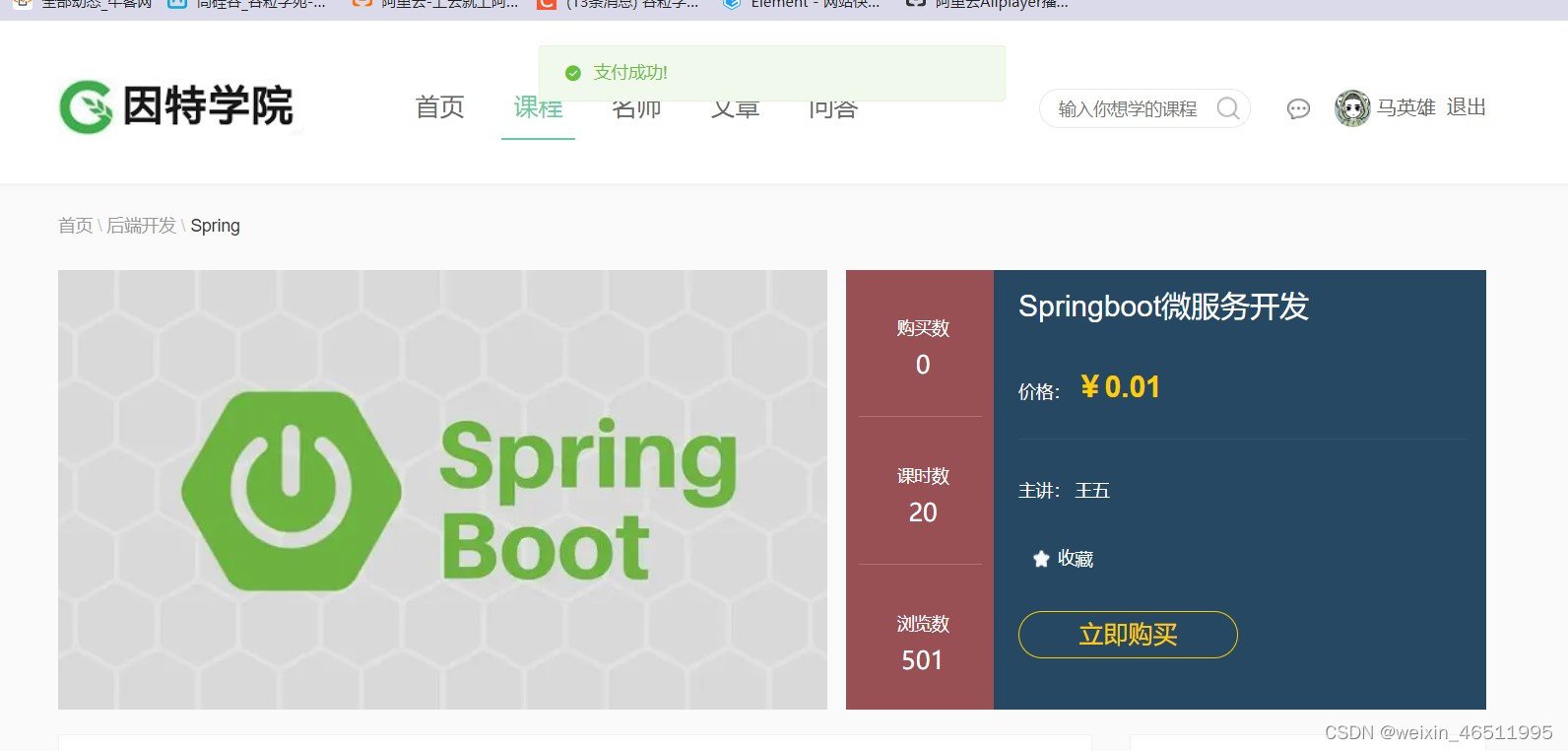The height and width of the screenshot is (751, 1568).
Task: Click the 购买数 count 0
Action: [923, 365]
